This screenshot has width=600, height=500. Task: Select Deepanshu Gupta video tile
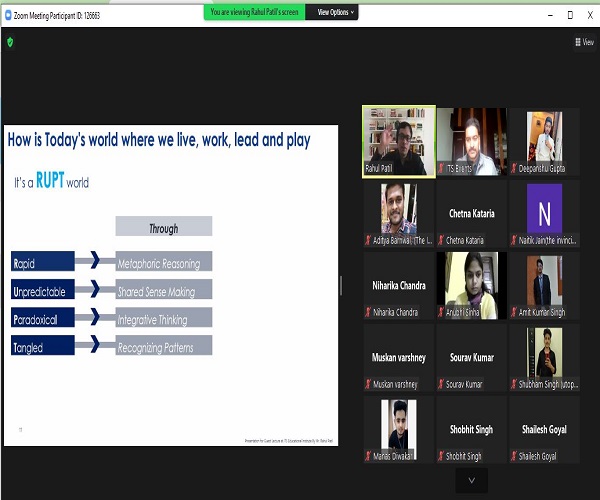pyautogui.click(x=545, y=142)
